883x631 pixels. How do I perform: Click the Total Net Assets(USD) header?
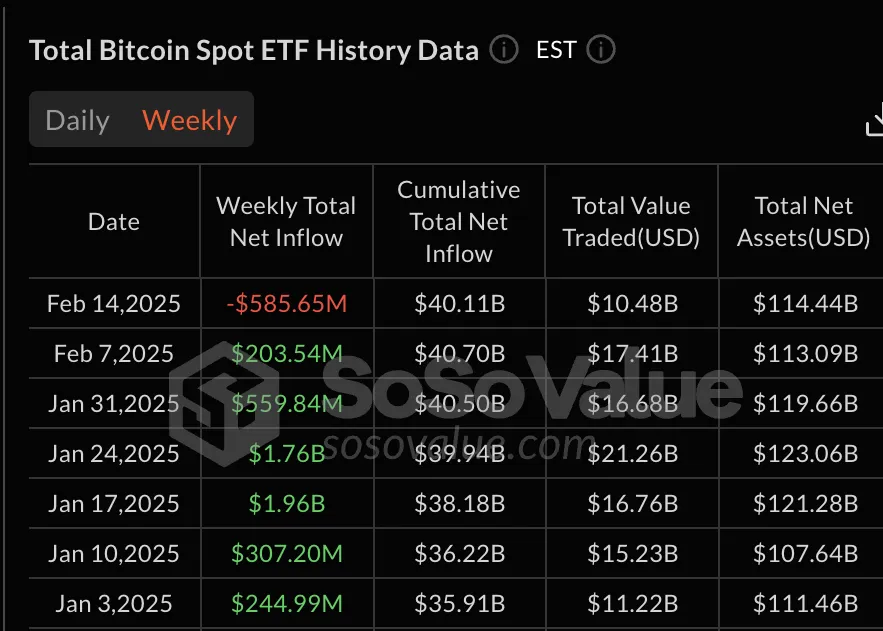[x=803, y=221]
